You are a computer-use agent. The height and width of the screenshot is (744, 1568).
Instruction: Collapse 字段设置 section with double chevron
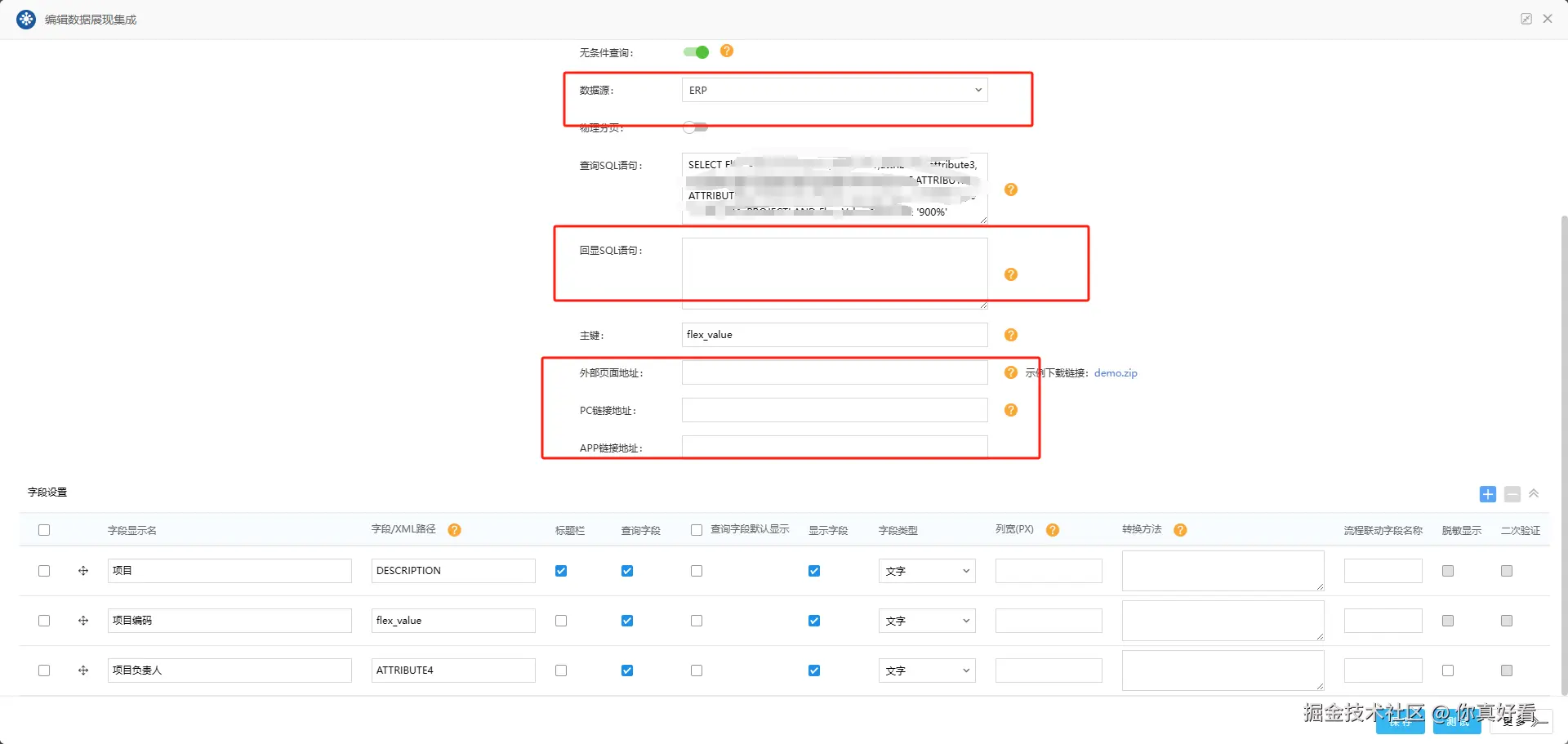coord(1534,493)
